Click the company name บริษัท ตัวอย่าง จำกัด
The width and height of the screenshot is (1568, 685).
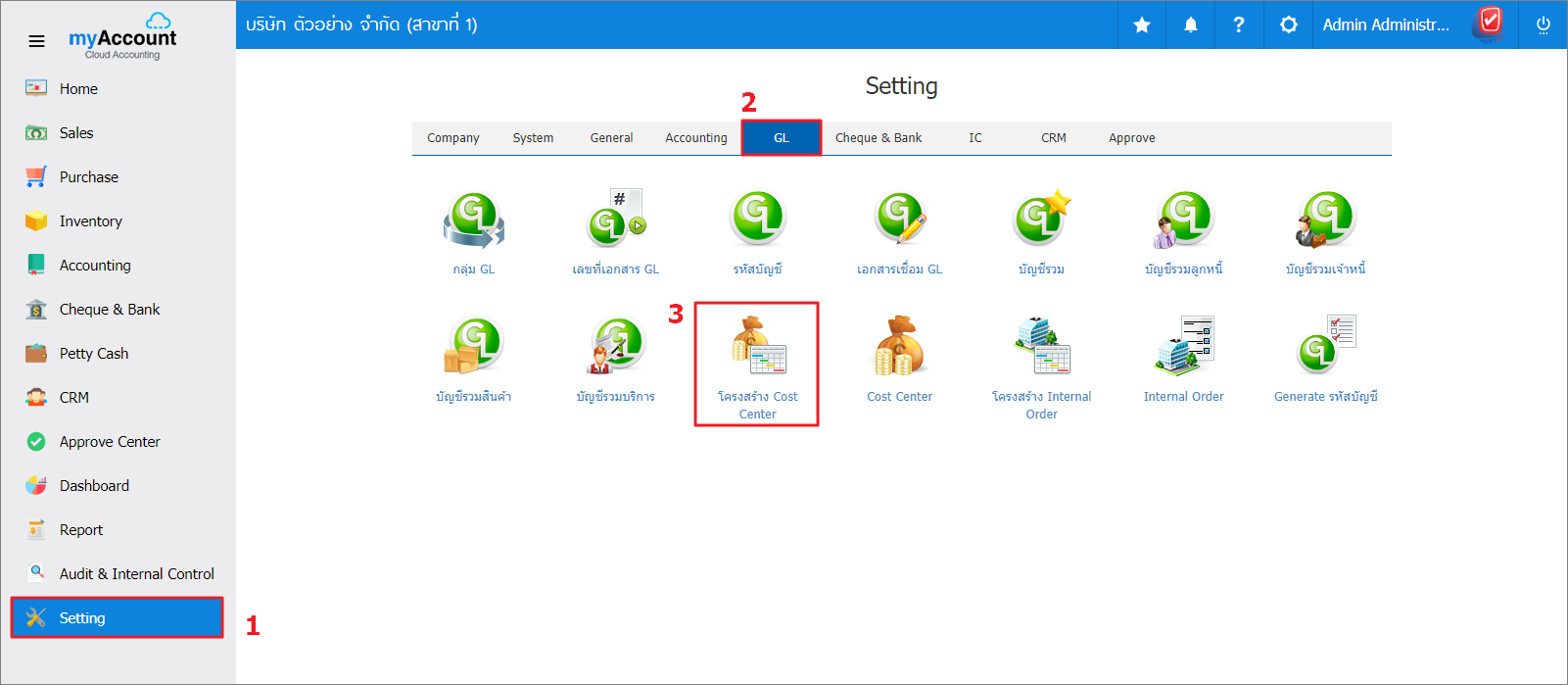[x=361, y=24]
